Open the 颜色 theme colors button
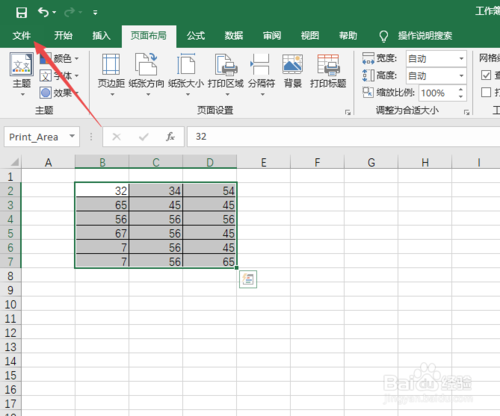 (59, 59)
